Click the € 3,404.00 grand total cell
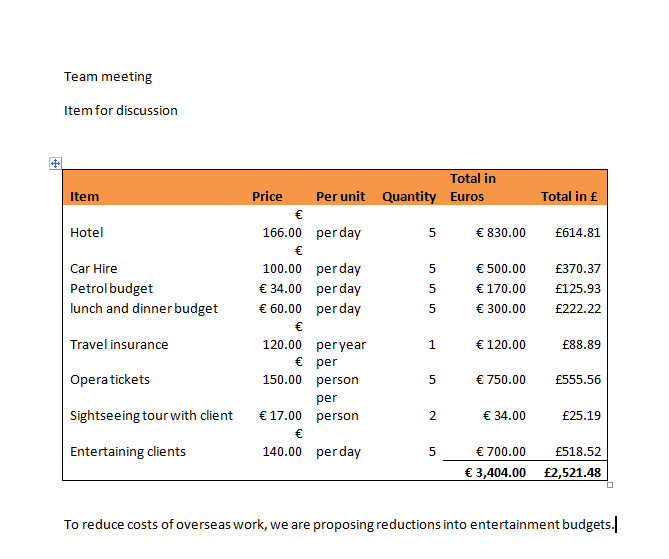Screen dimensions: 669x559 click(495, 472)
